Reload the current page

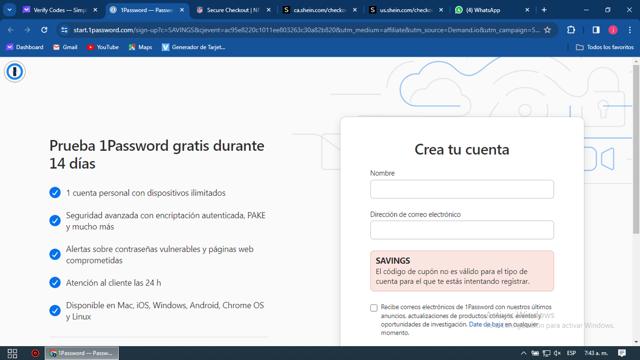[44, 30]
